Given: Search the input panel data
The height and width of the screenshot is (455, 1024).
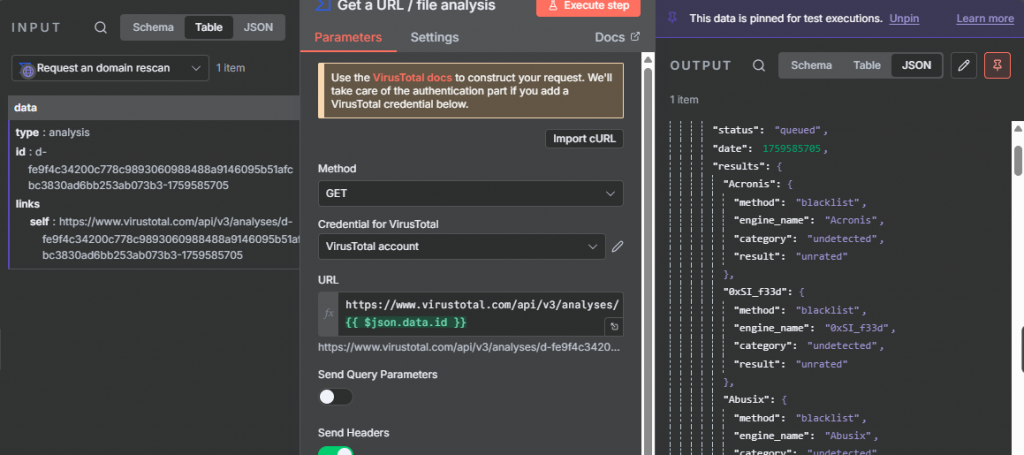Looking at the screenshot, I should coord(101,27).
